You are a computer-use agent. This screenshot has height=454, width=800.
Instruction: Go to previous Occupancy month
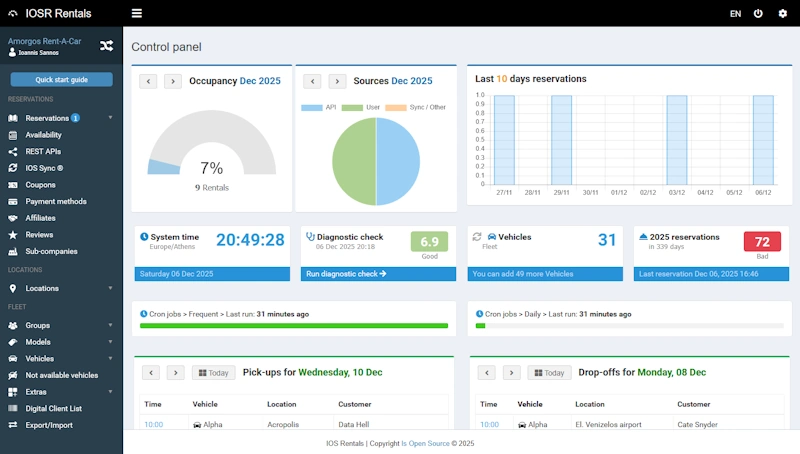click(x=148, y=81)
